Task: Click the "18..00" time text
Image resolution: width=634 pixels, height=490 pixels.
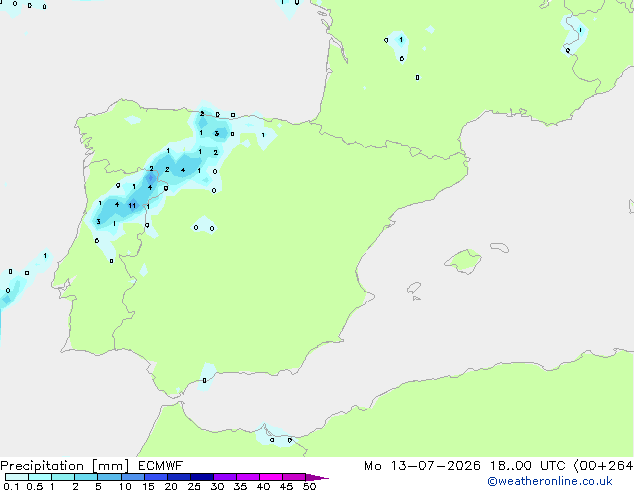Action: [511, 466]
